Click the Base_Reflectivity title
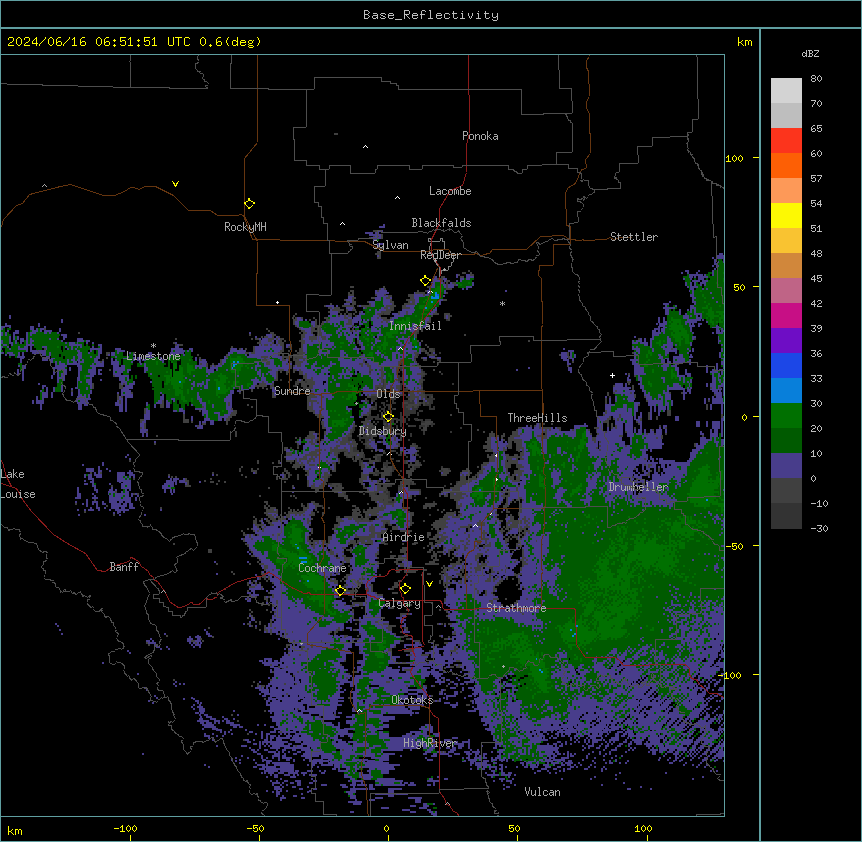Image resolution: width=862 pixels, height=842 pixels. [x=431, y=15]
